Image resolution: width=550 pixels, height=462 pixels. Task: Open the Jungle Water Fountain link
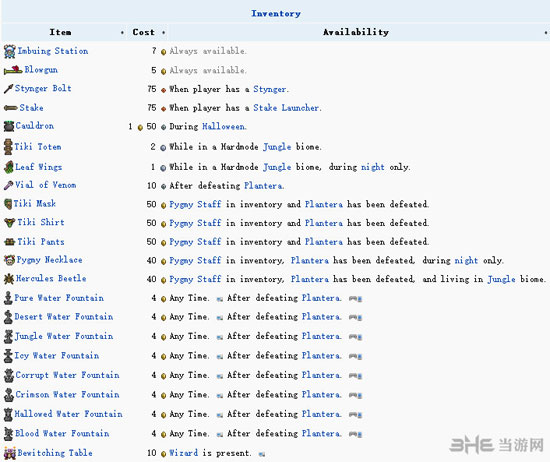pyautogui.click(x=64, y=336)
